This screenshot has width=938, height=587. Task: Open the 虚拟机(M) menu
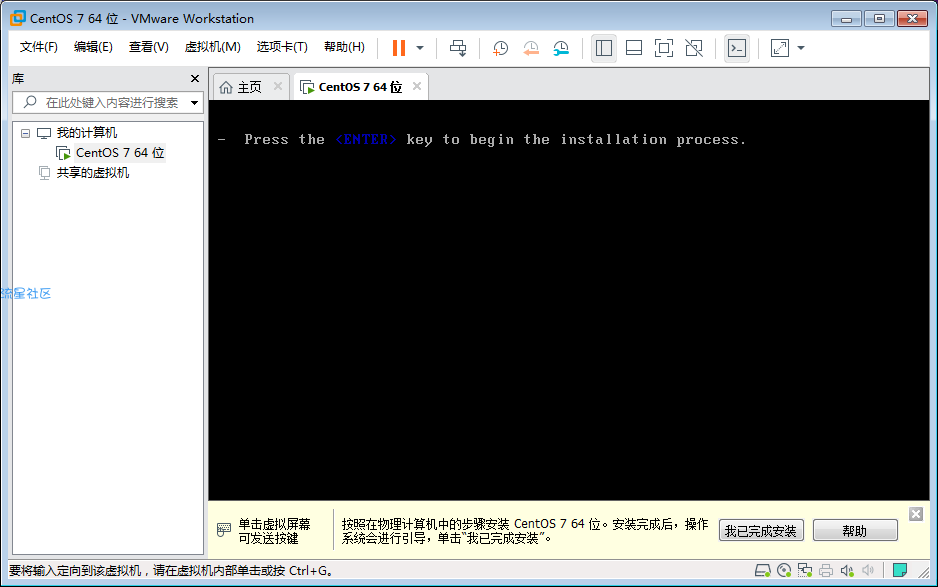click(x=212, y=47)
